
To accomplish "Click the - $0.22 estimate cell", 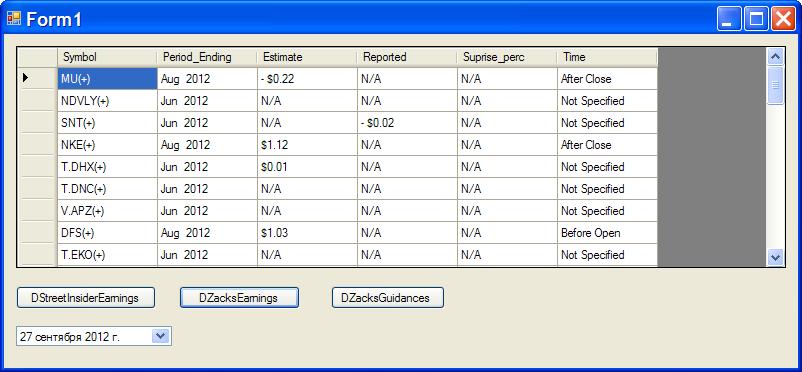I will (307, 79).
